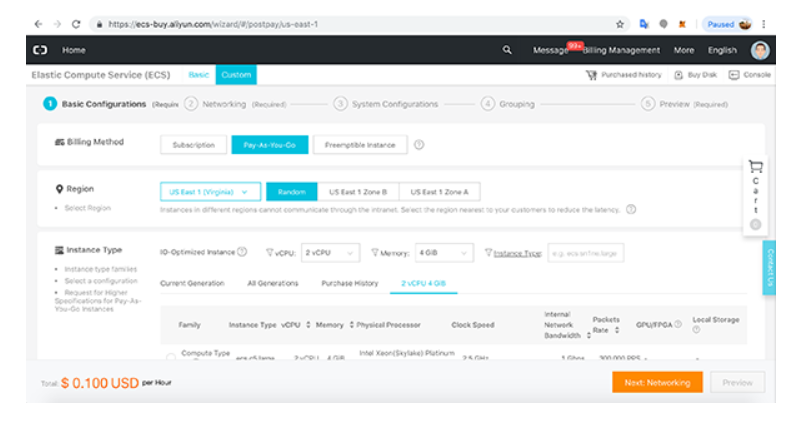Image resolution: width=800 pixels, height=425 pixels.
Task: Open Billing Management menu
Action: 621,50
